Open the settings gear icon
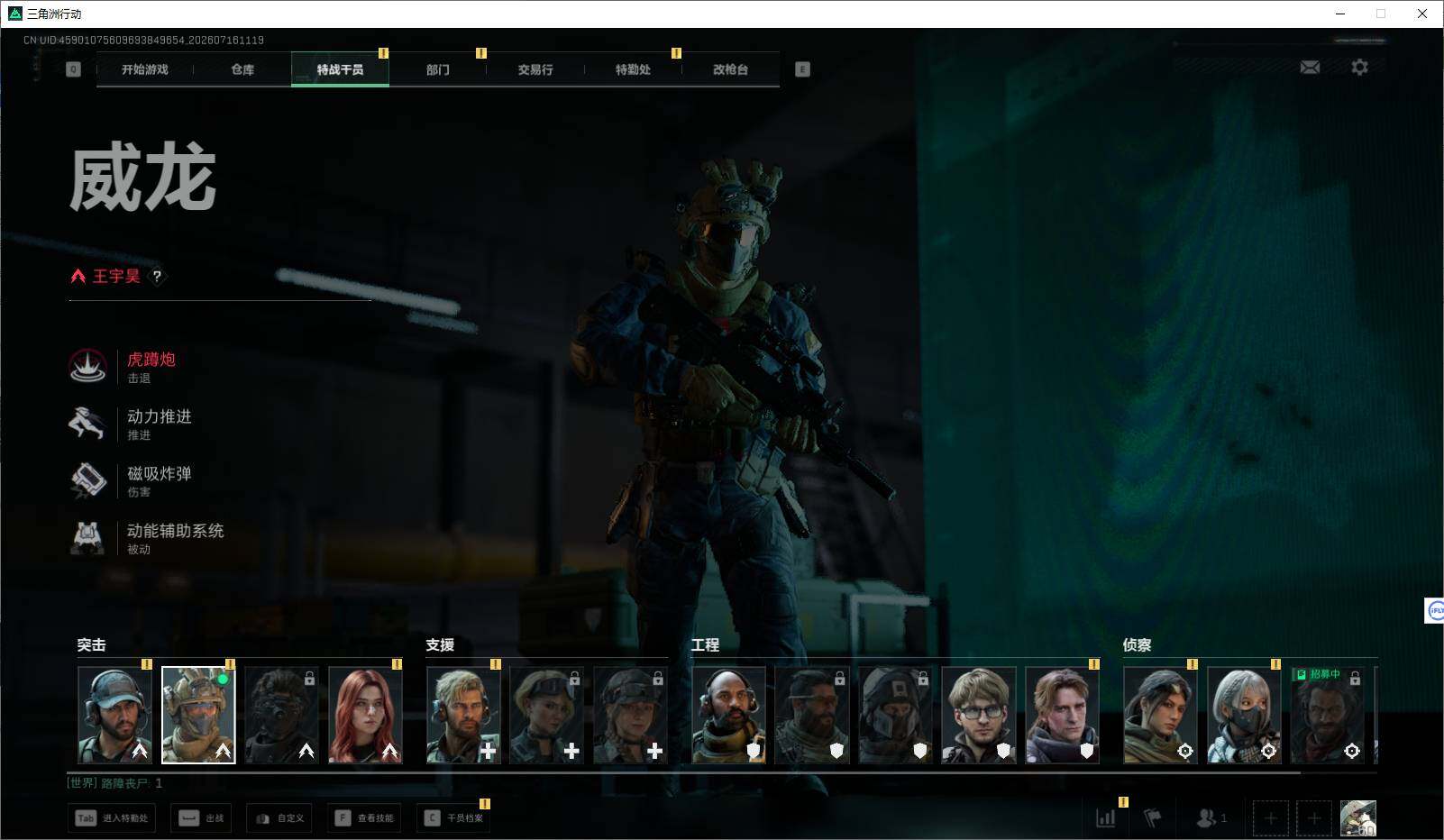Viewport: 1444px width, 840px height. [x=1359, y=68]
